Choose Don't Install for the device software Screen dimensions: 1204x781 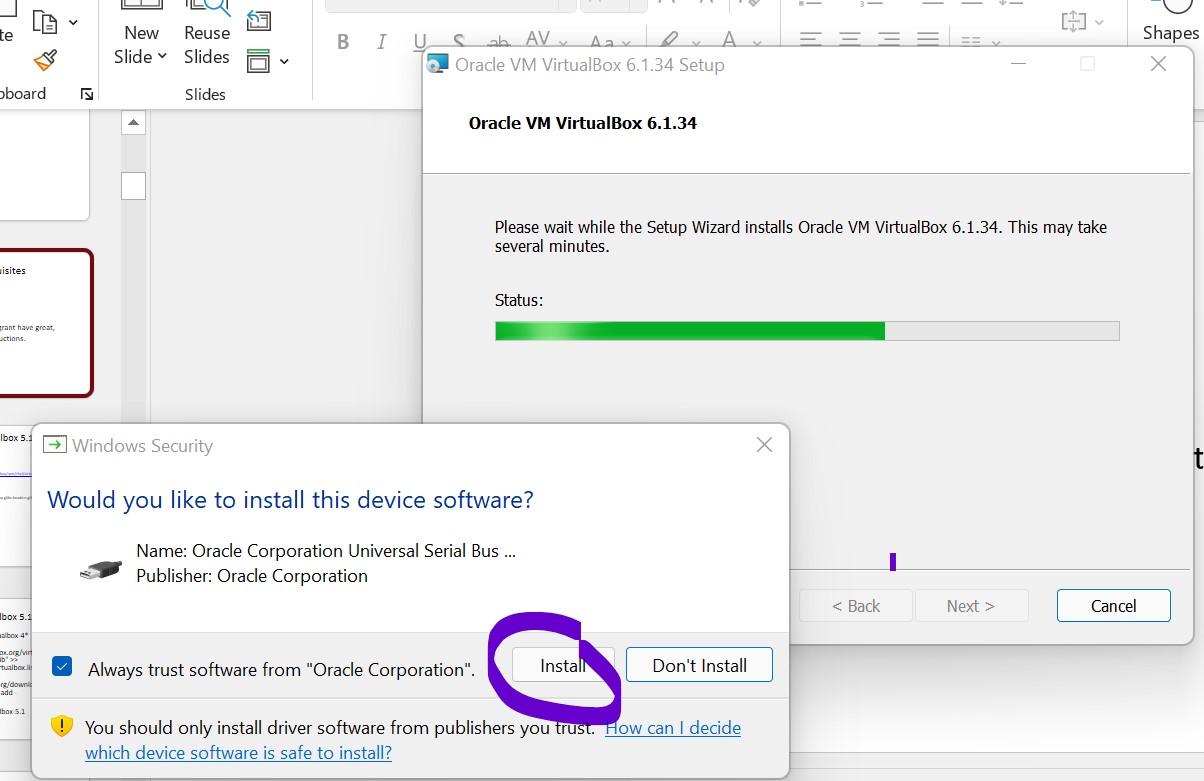(699, 665)
